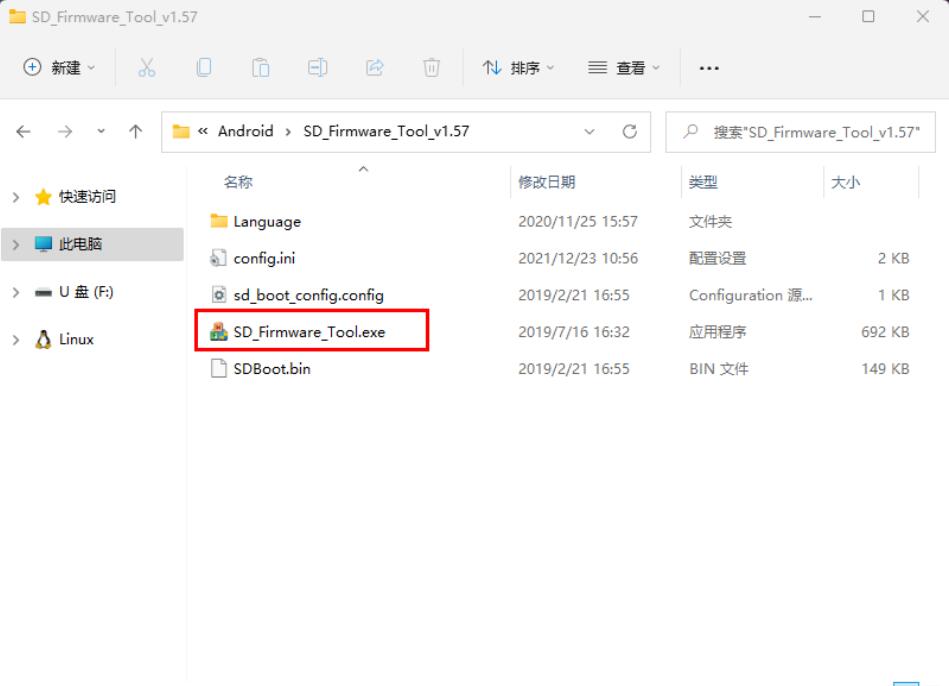Go up one folder level arrow

137,132
